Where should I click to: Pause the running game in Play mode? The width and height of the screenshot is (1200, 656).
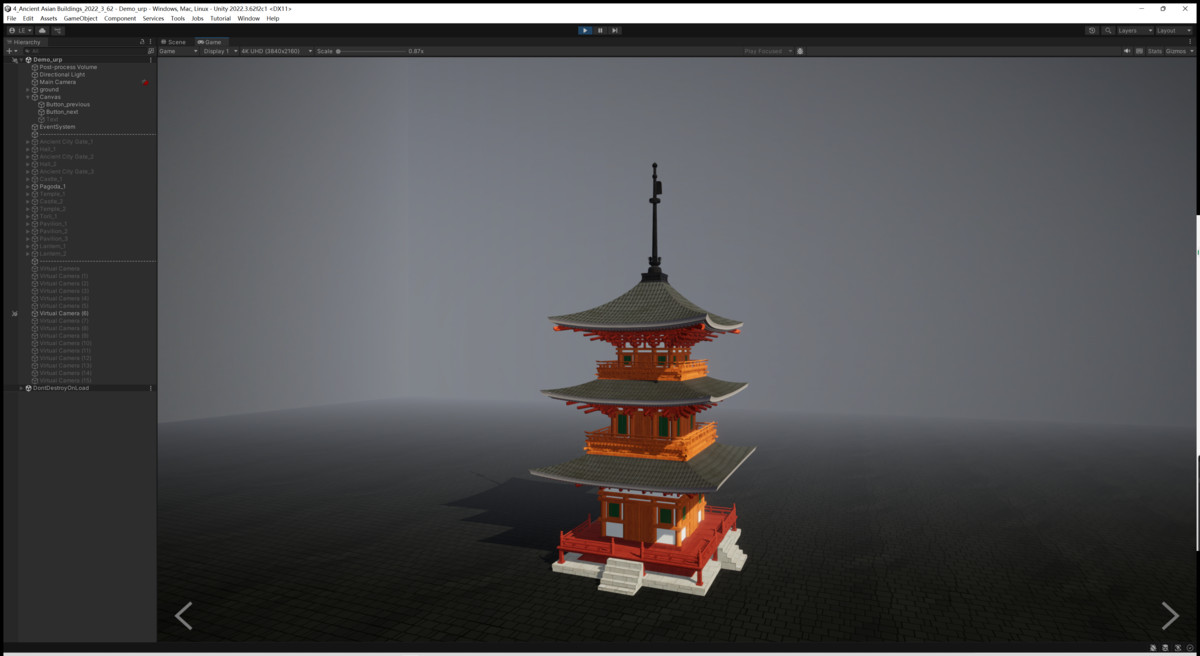tap(598, 30)
